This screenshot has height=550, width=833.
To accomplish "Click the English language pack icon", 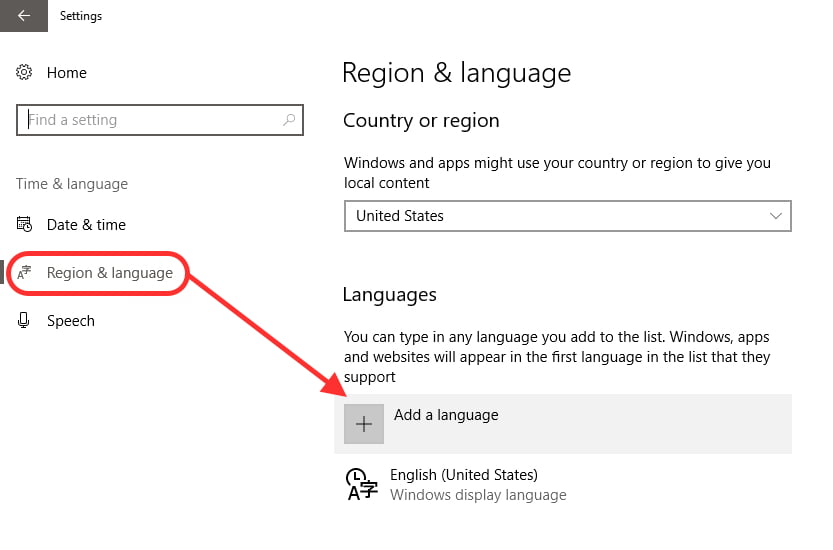I will [362, 485].
